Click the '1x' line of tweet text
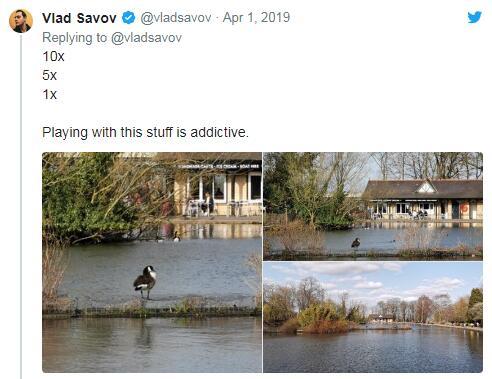492x379 pixels. point(49,94)
